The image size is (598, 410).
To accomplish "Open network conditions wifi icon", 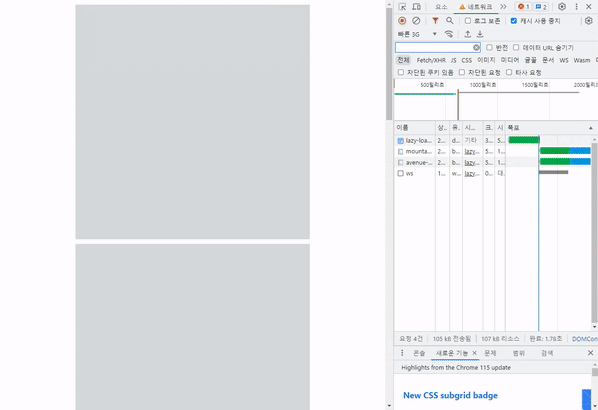I will click(x=449, y=34).
